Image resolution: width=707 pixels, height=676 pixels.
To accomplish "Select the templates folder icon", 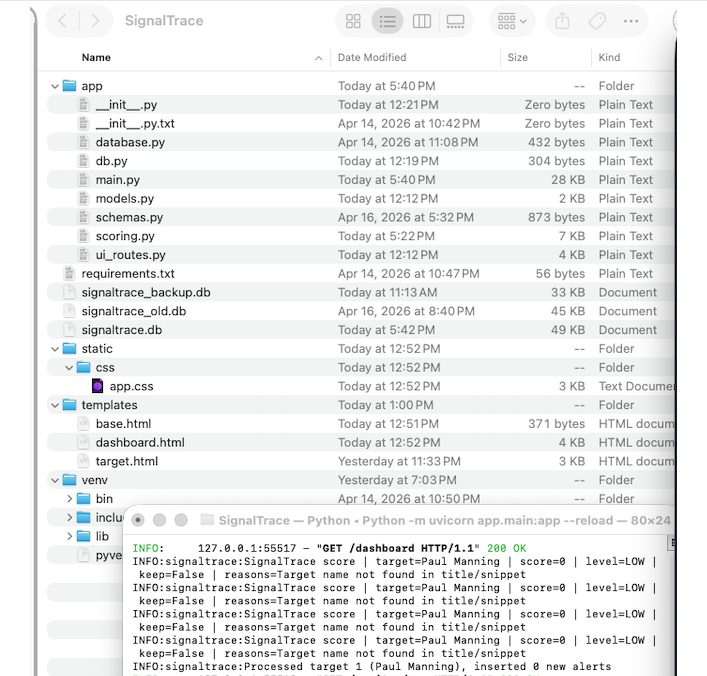I will point(69,405).
